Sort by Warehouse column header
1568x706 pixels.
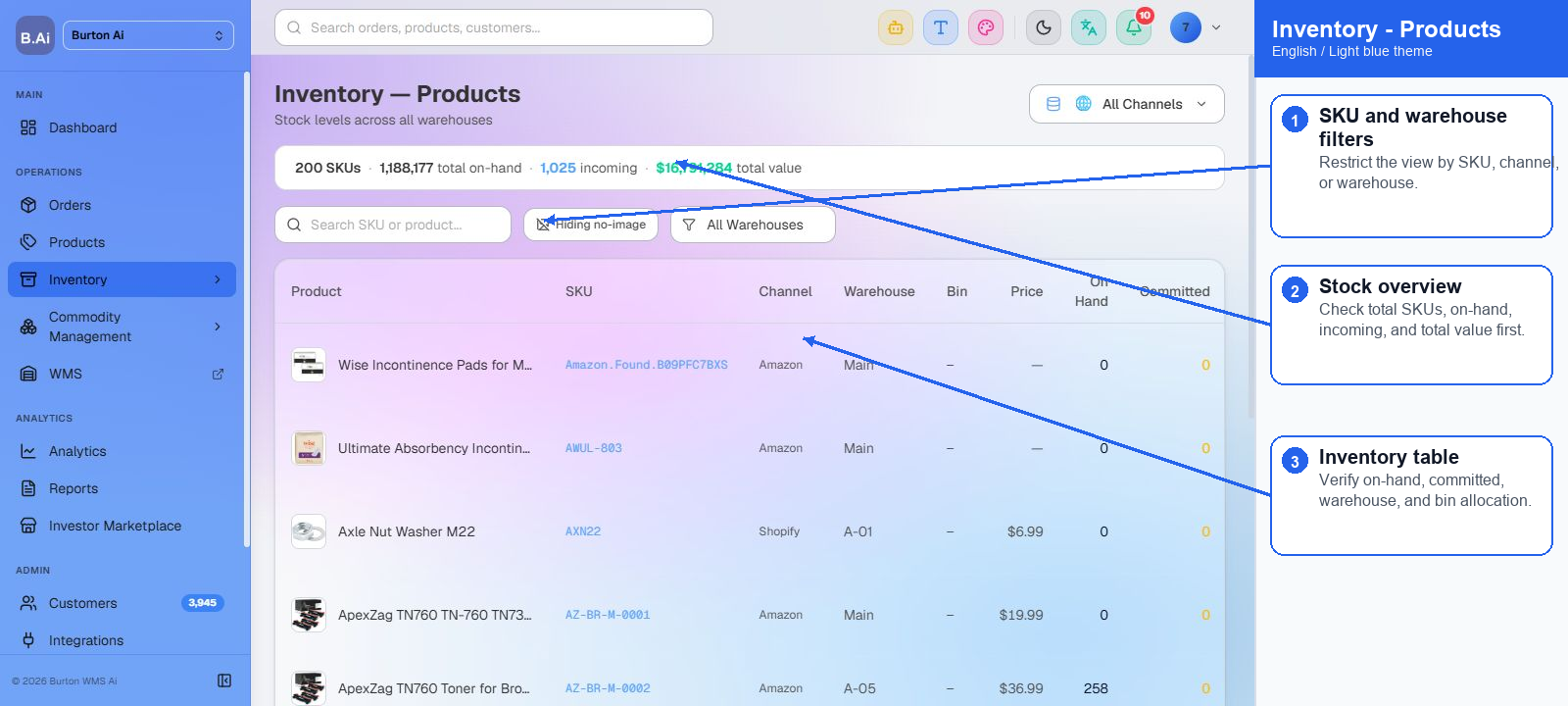879,291
